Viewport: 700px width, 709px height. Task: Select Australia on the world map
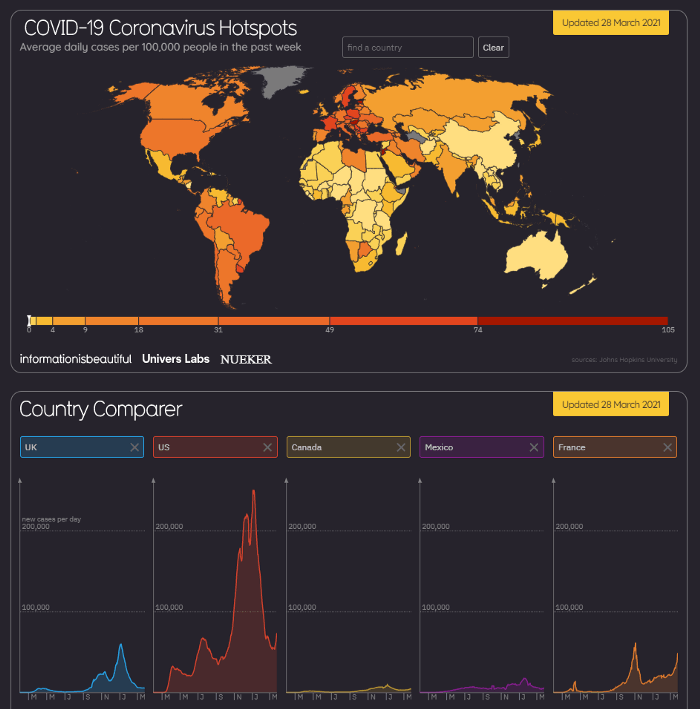[536, 257]
